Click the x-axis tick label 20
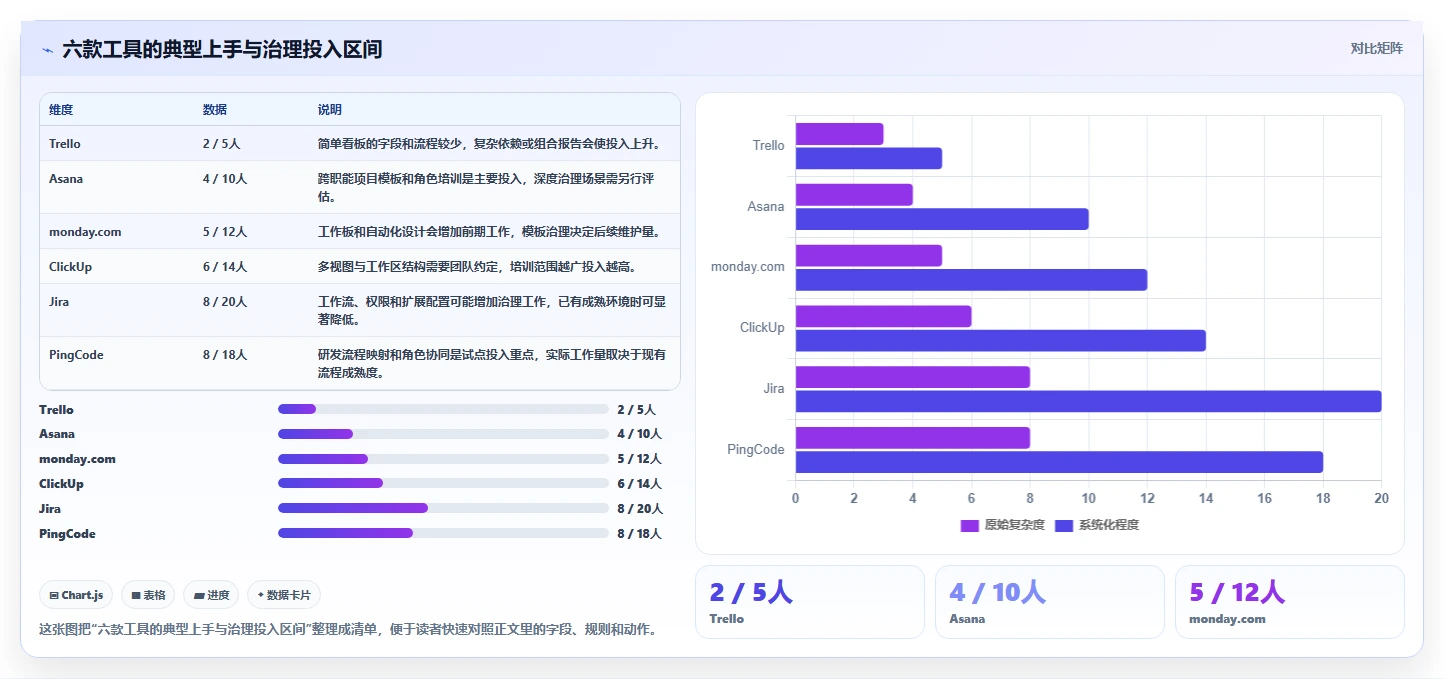 [1381, 498]
